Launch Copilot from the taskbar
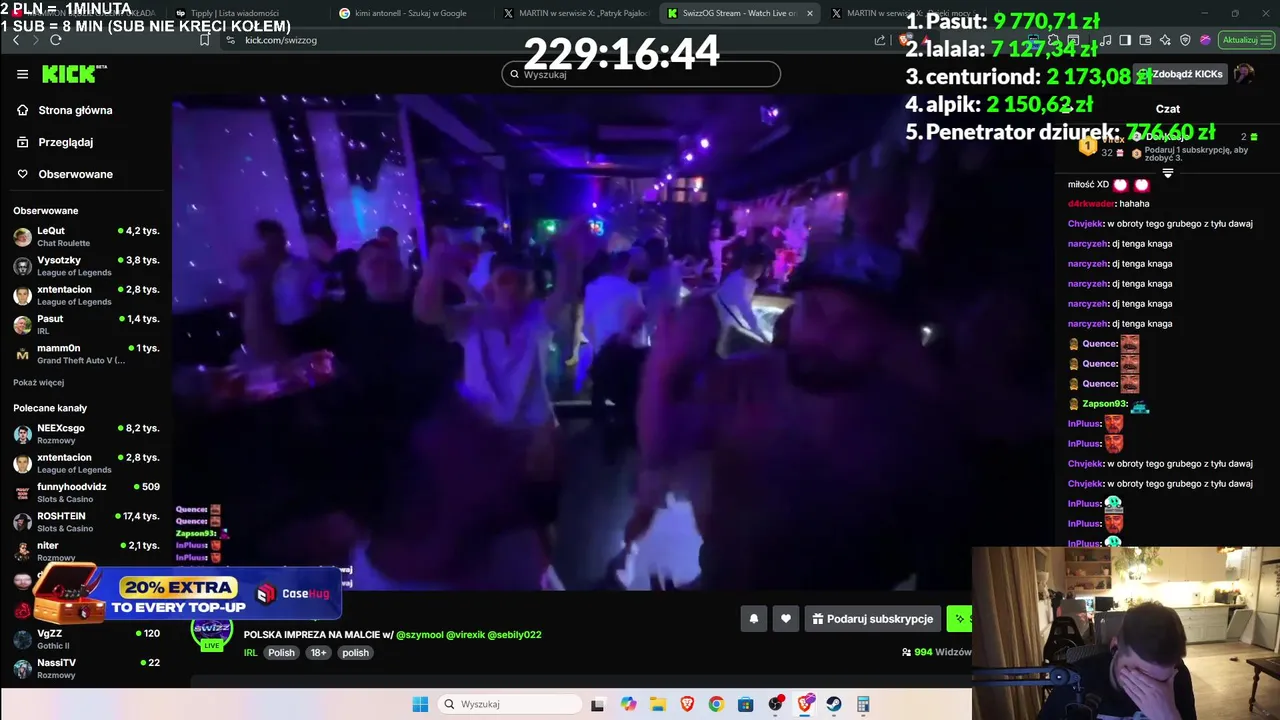This screenshot has height=720, width=1280. (x=628, y=704)
